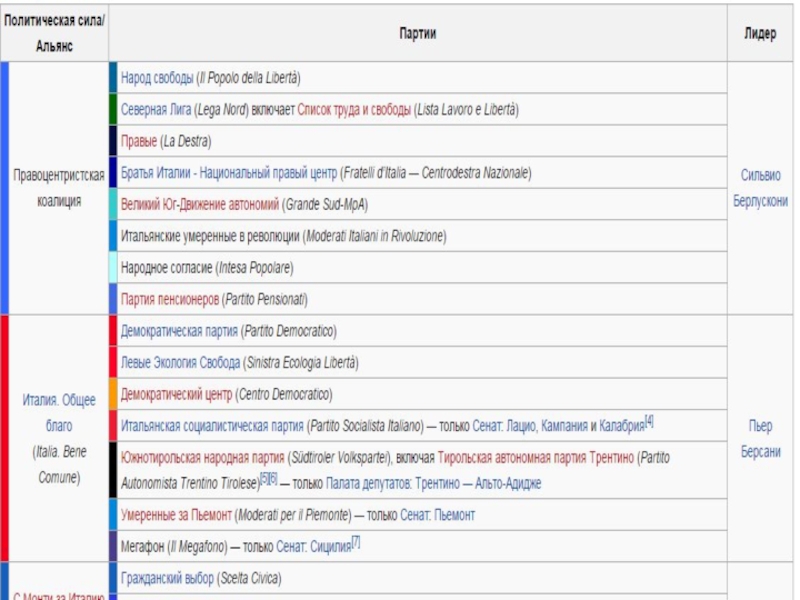Open the Пьемонт region link
The width and height of the screenshot is (800, 600).
click(x=454, y=515)
